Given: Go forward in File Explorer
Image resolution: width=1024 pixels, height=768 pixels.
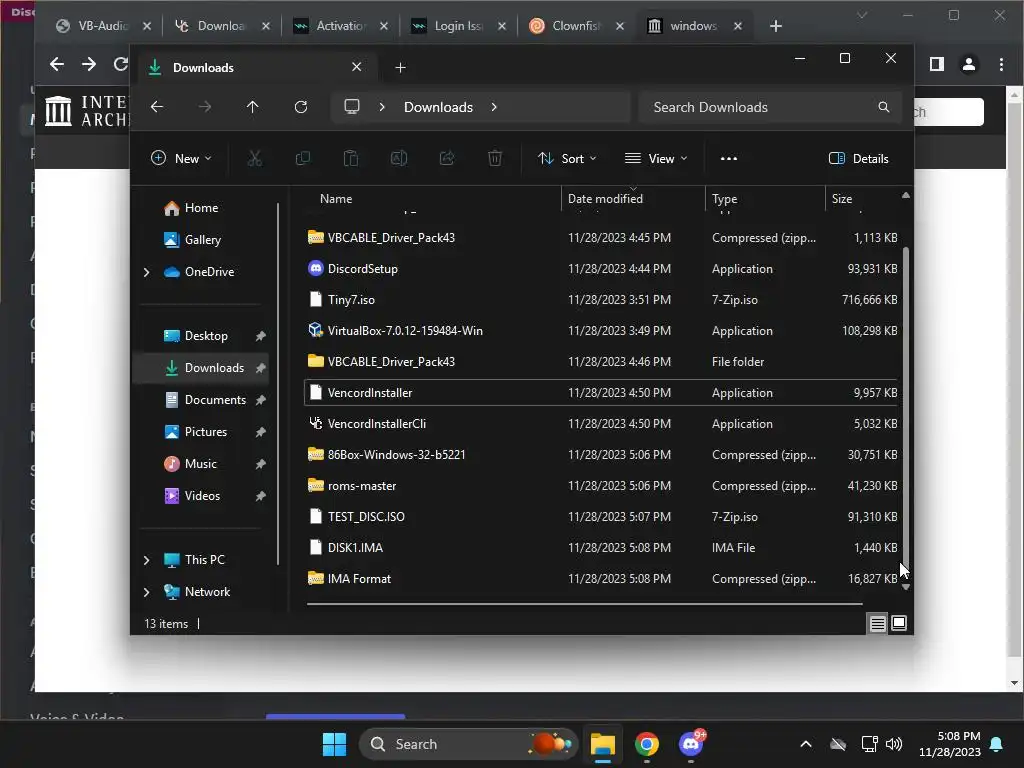Looking at the screenshot, I should 205,106.
